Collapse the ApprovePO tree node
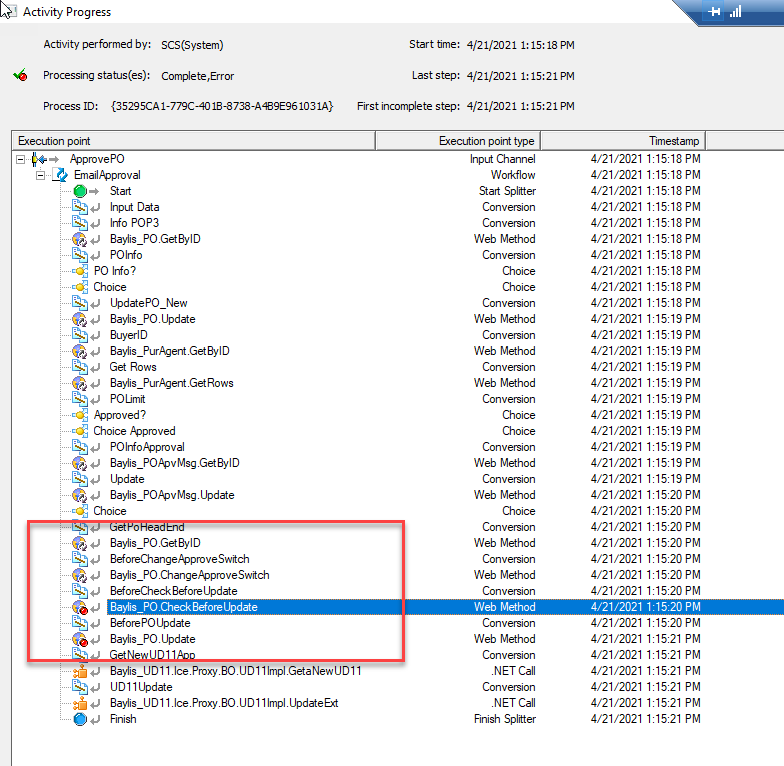This screenshot has height=766, width=784. point(20,160)
